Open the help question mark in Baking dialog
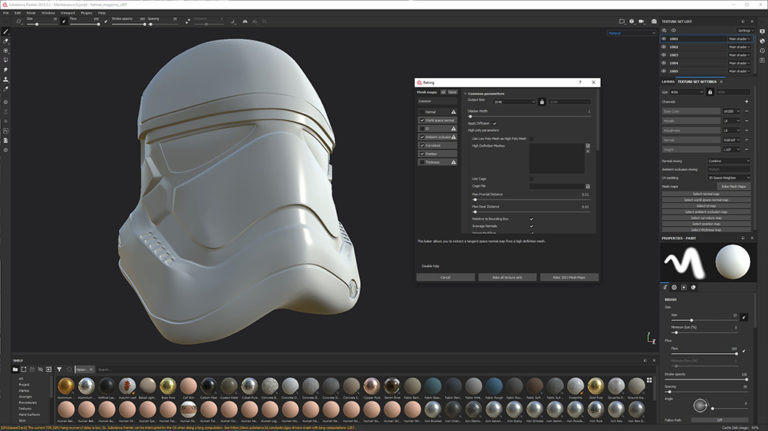This screenshot has height=431, width=768. (580, 82)
